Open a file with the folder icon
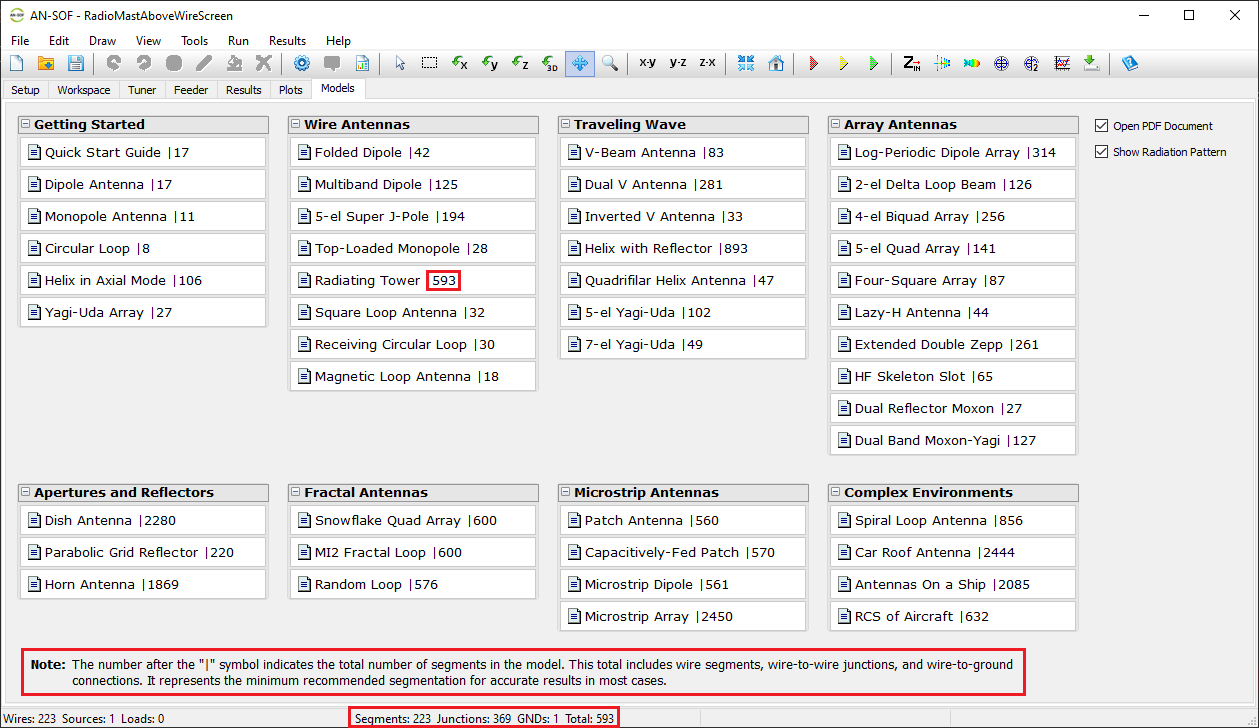Screen dimensions: 1259x728 46,63
